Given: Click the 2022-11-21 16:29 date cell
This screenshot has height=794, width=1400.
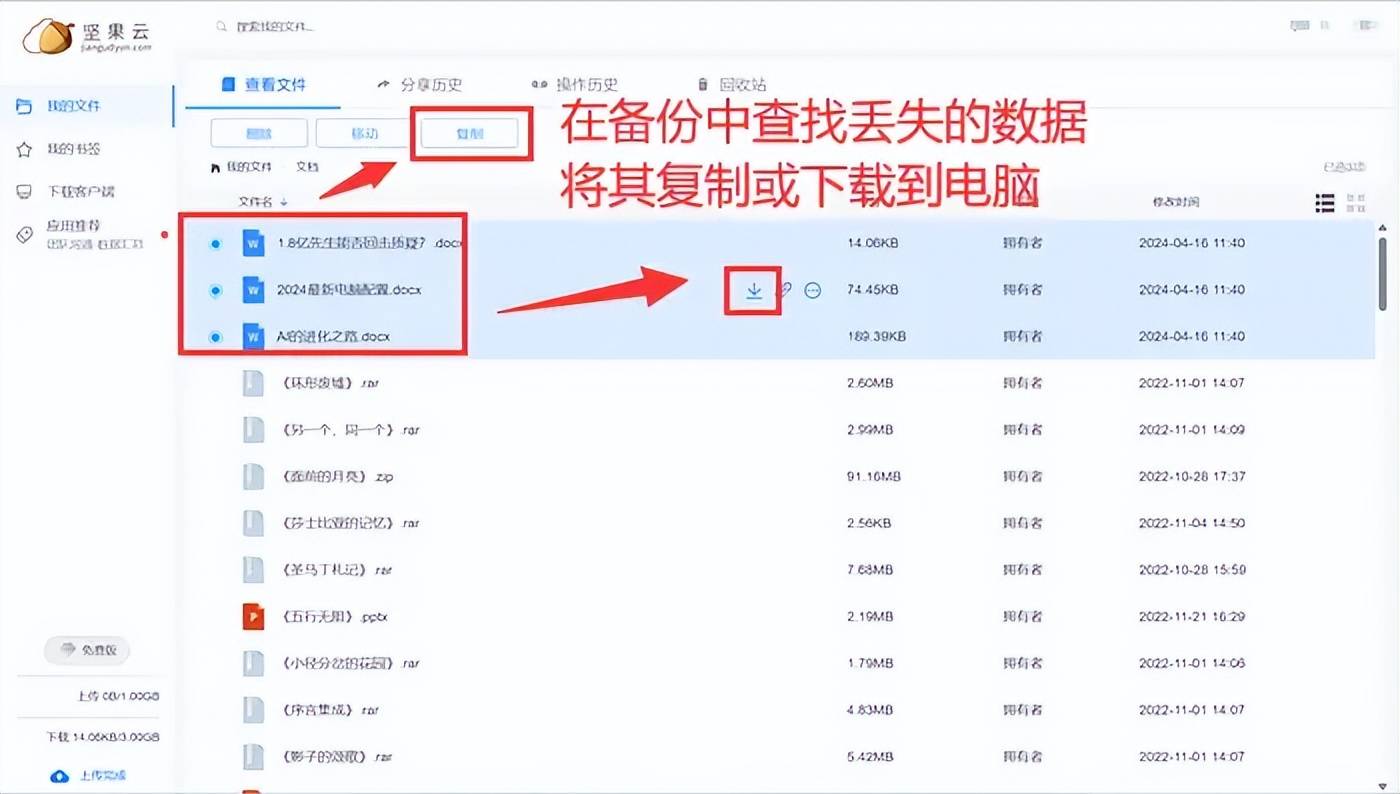Looking at the screenshot, I should click(x=1192, y=616).
